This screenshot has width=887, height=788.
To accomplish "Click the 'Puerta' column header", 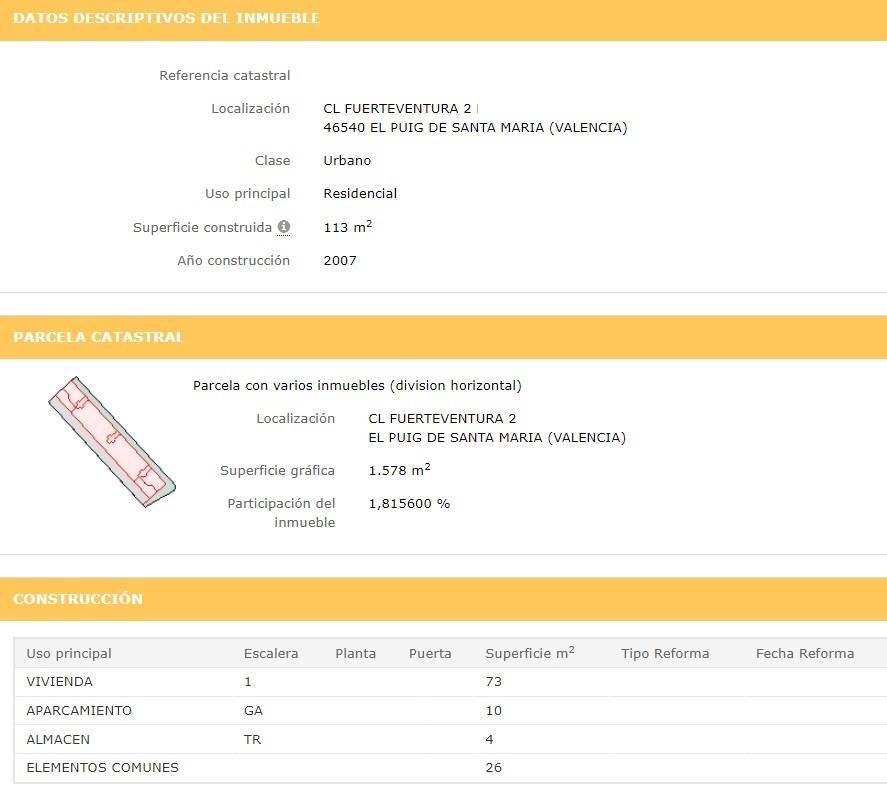I will point(430,653).
